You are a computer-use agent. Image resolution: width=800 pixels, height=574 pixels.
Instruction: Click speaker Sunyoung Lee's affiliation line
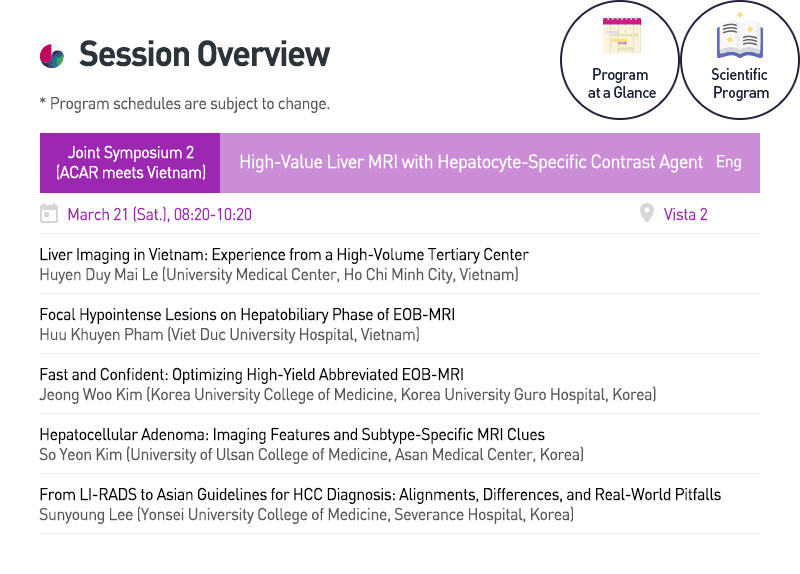[x=306, y=515]
